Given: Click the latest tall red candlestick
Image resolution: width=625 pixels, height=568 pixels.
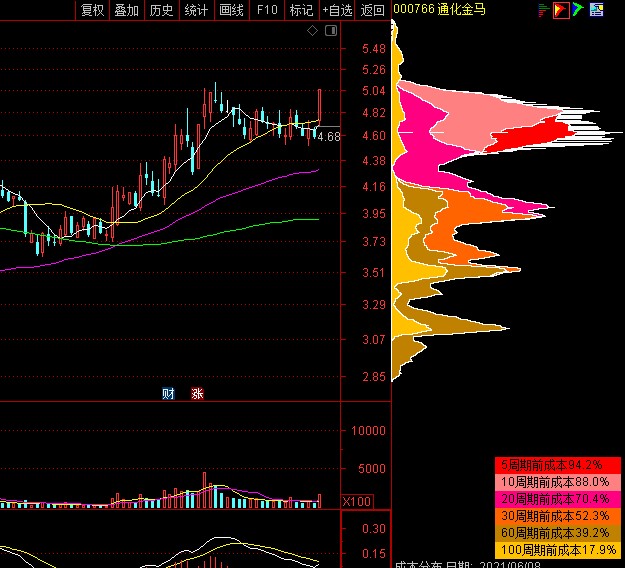Looking at the screenshot, I should [x=319, y=105].
